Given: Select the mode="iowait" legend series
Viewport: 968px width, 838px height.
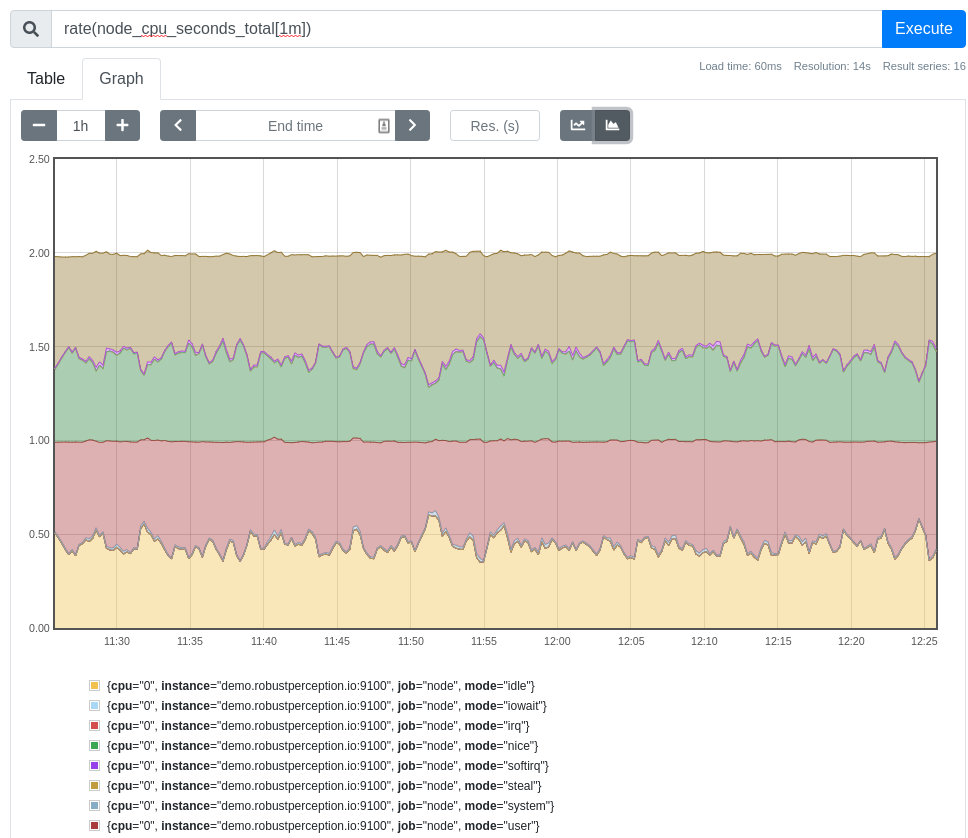Looking at the screenshot, I should pyautogui.click(x=327, y=705).
